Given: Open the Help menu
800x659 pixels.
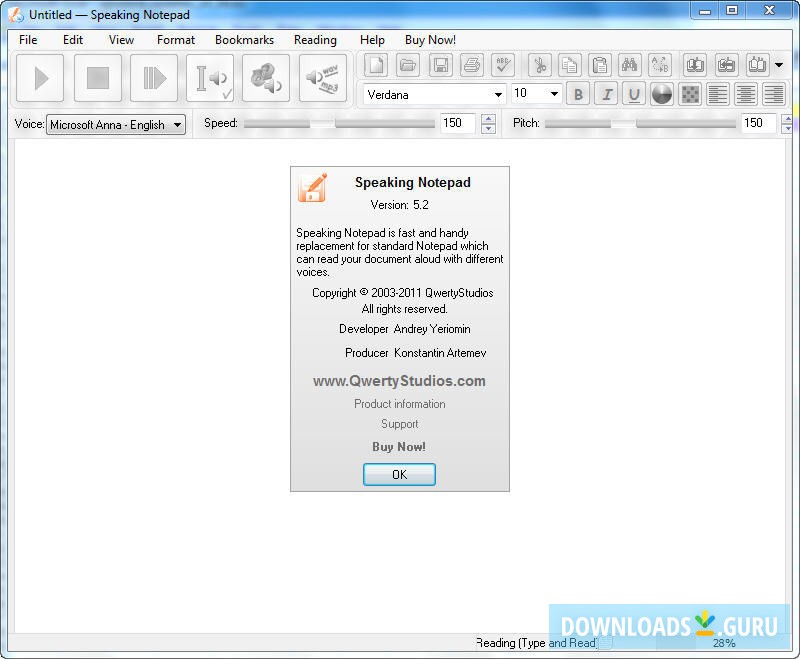Looking at the screenshot, I should [372, 40].
